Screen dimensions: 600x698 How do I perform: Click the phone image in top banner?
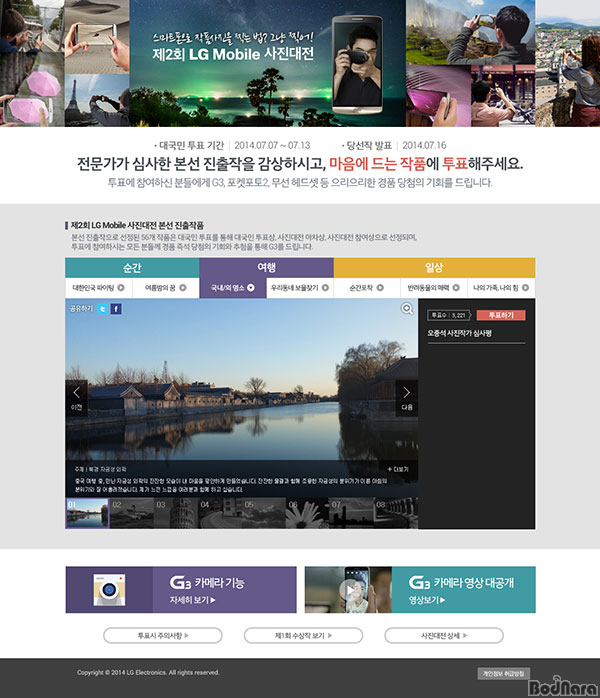point(357,65)
